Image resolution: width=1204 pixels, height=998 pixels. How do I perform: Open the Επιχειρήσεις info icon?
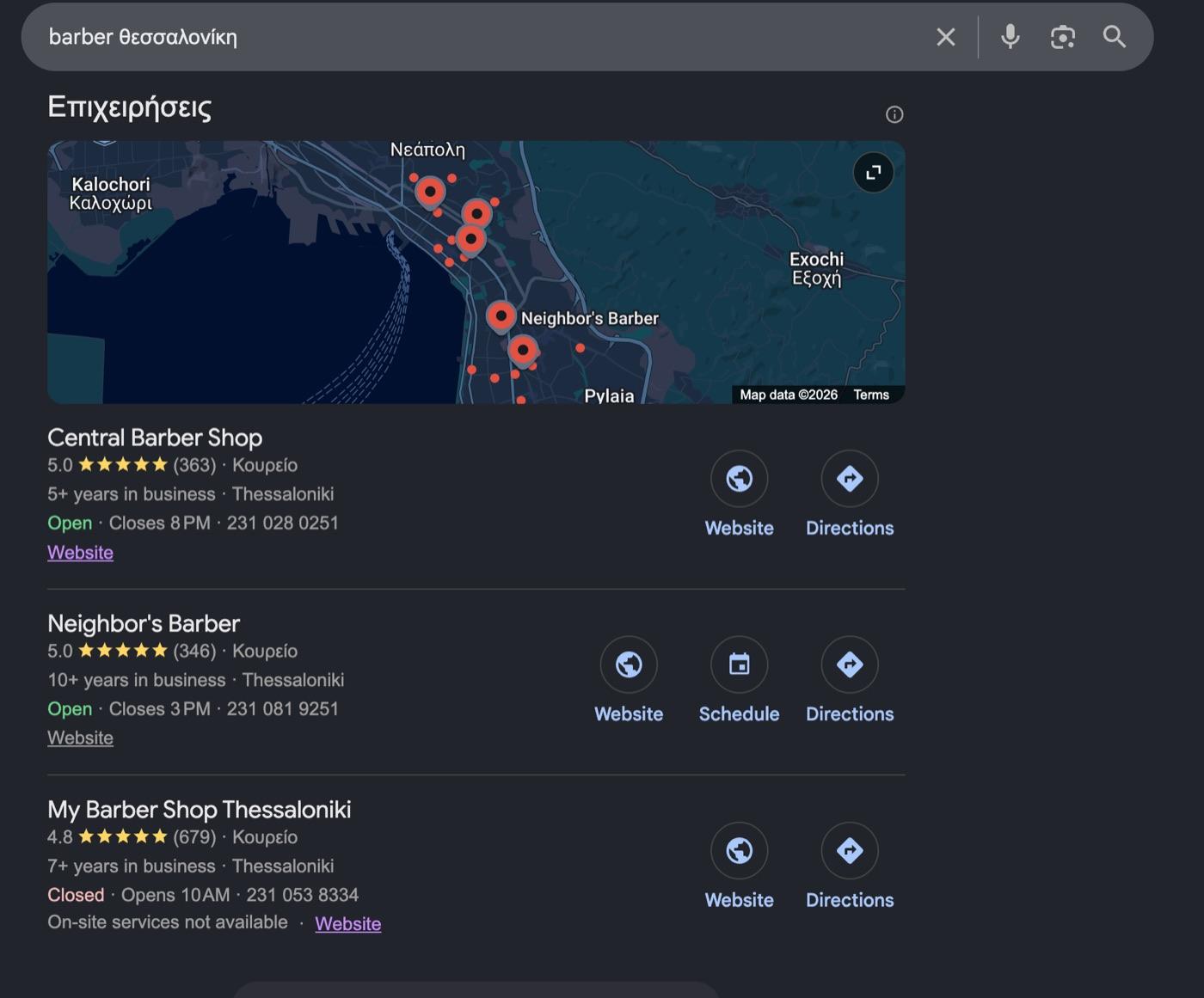tap(894, 114)
